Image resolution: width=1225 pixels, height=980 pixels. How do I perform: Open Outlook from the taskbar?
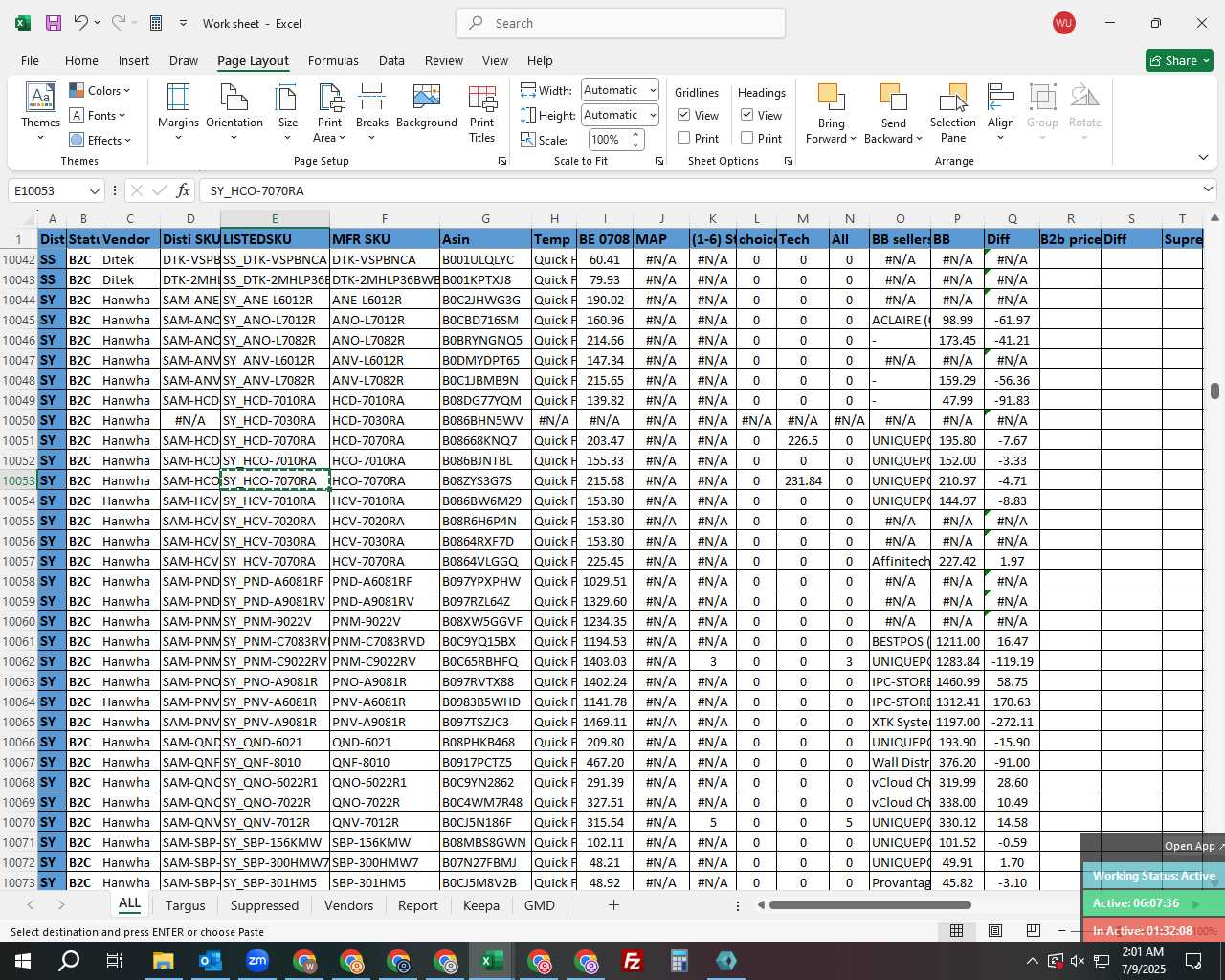click(x=210, y=961)
